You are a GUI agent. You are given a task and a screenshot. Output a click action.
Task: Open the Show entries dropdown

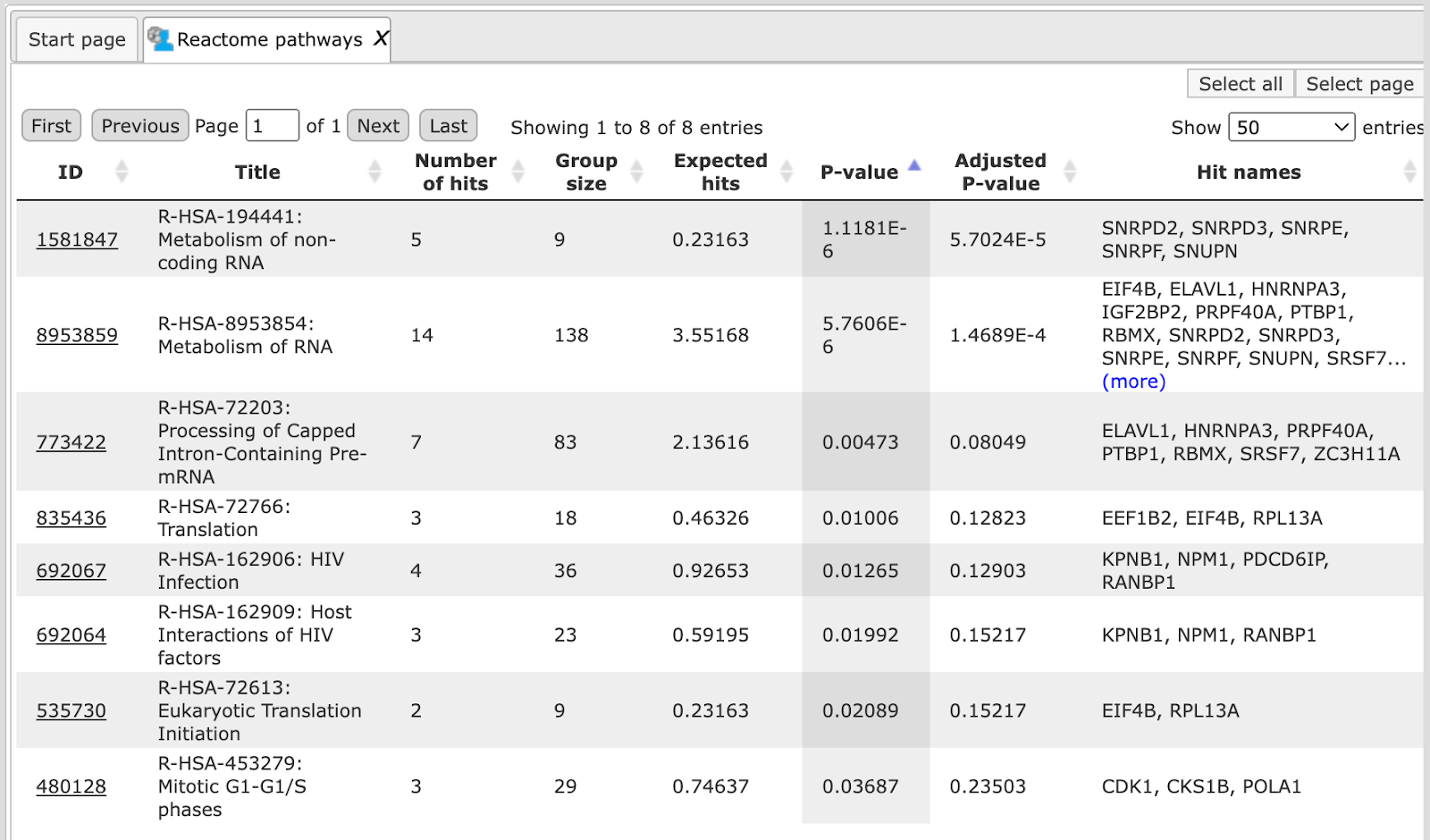click(1291, 127)
